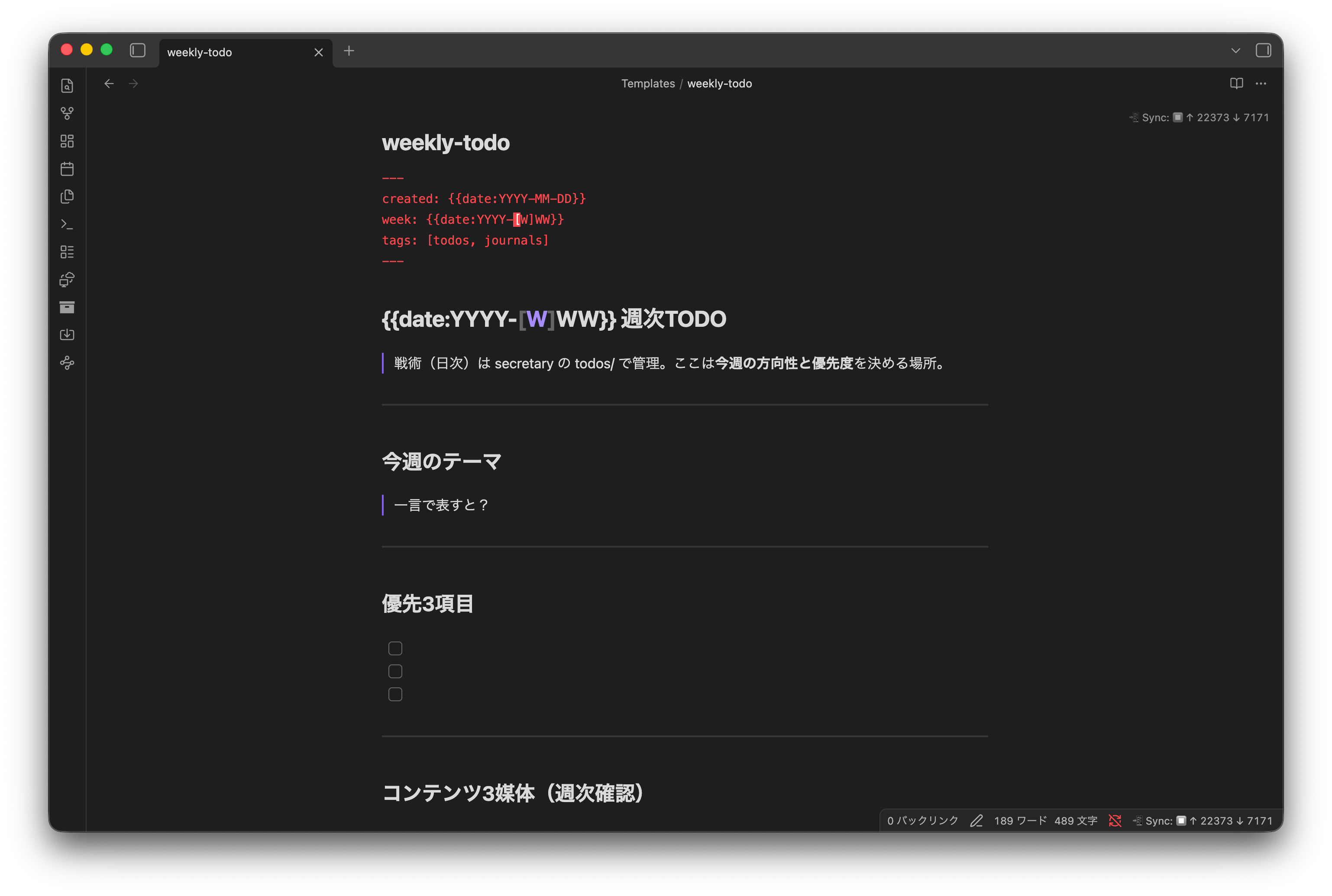Image resolution: width=1332 pixels, height=896 pixels.
Task: Open a new tab with plus button
Action: (x=349, y=51)
